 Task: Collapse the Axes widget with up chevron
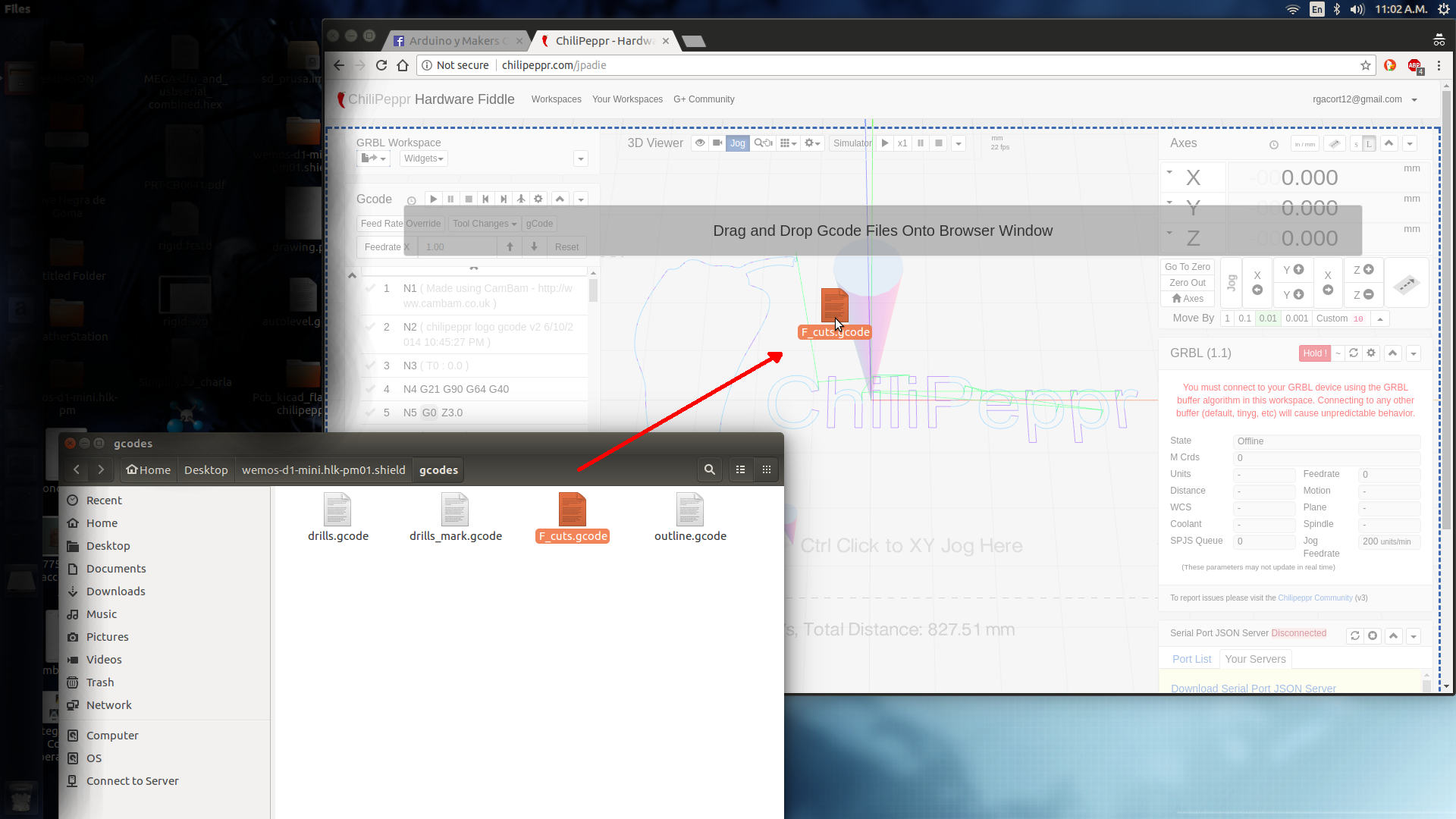1389,143
